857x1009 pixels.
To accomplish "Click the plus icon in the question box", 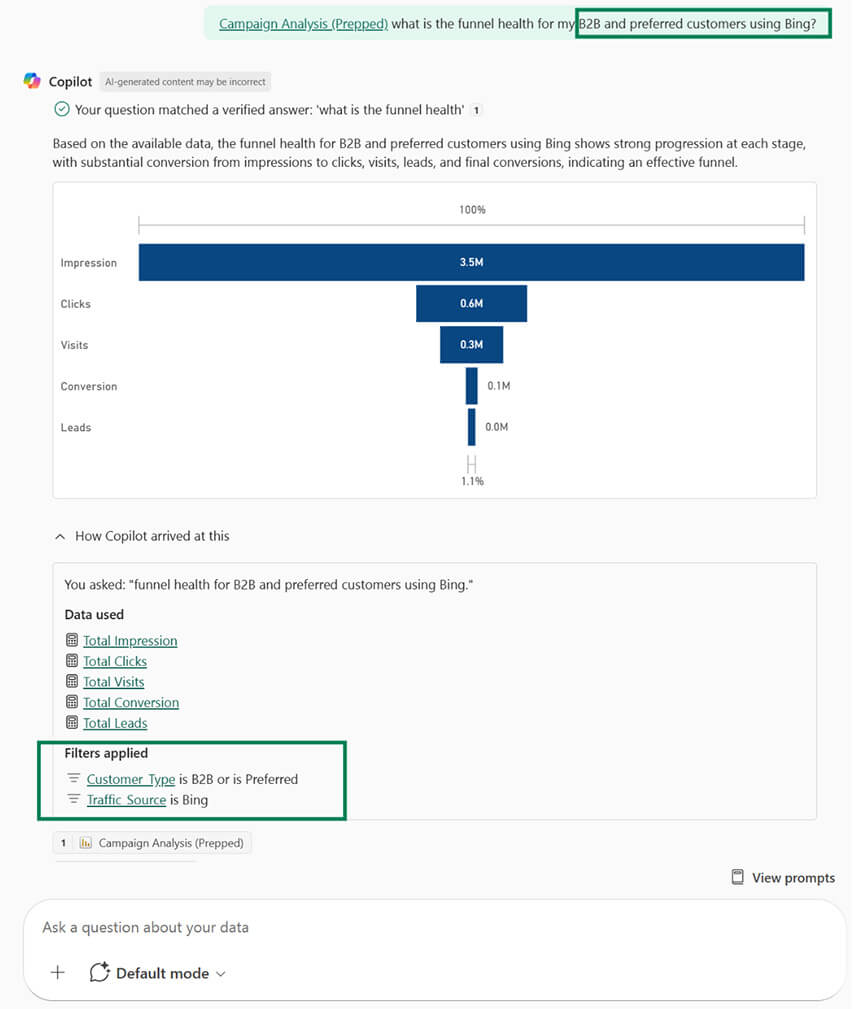I will (57, 972).
